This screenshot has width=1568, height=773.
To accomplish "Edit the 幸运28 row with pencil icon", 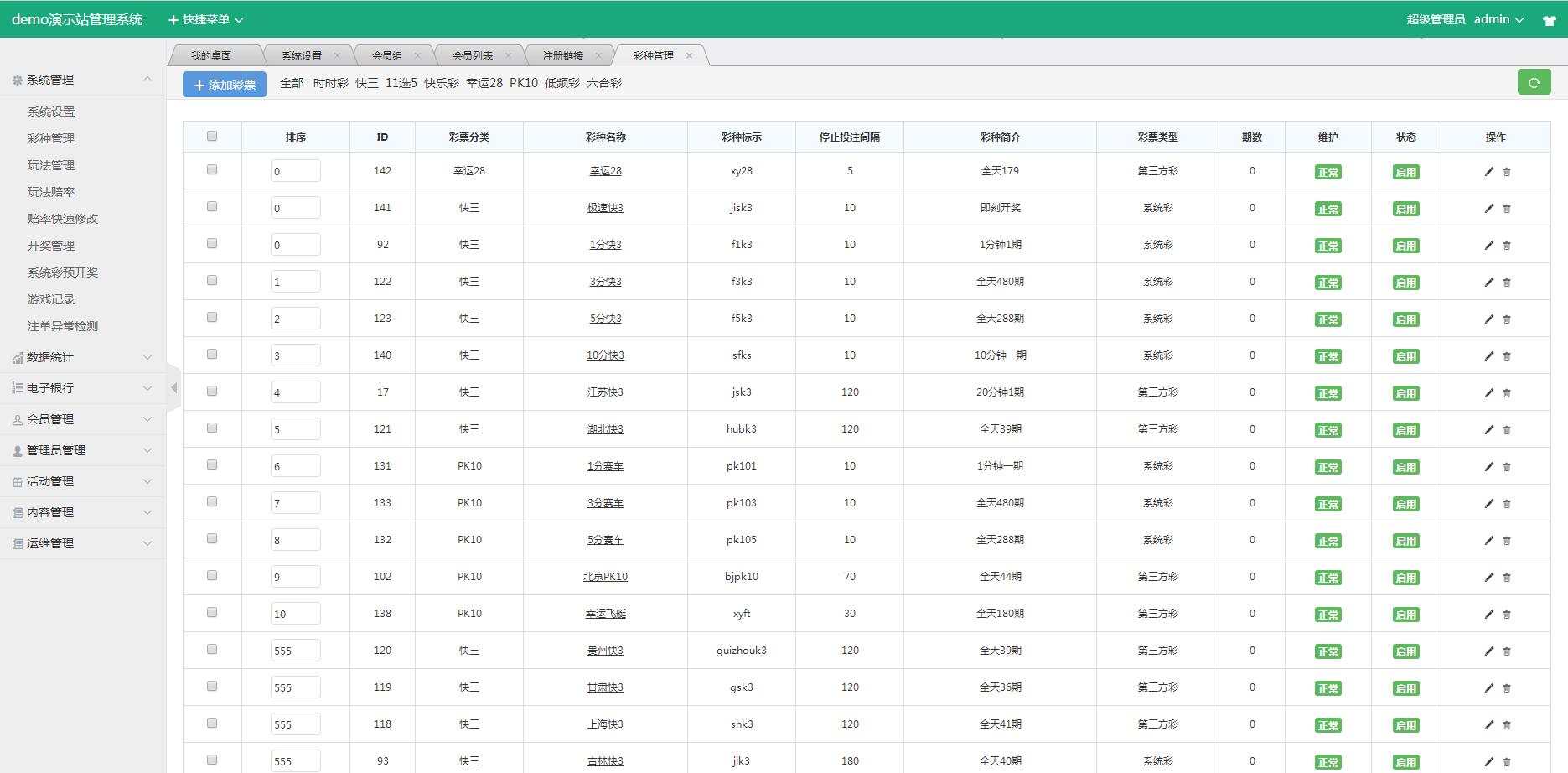I will coord(1489,171).
